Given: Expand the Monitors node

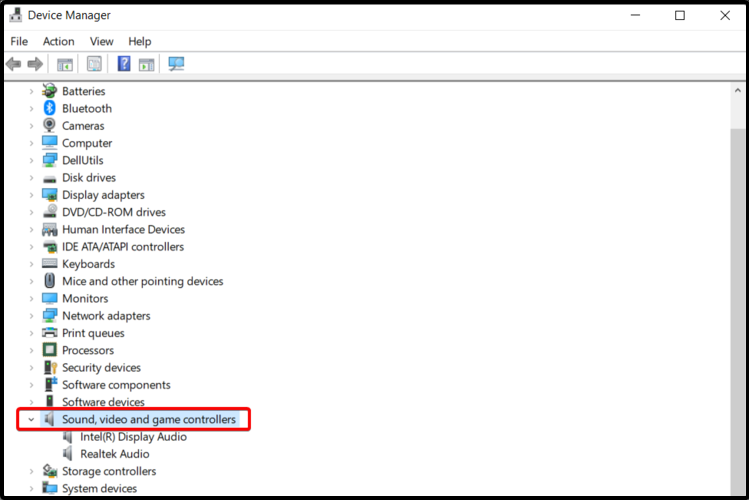Looking at the screenshot, I should coord(32,298).
